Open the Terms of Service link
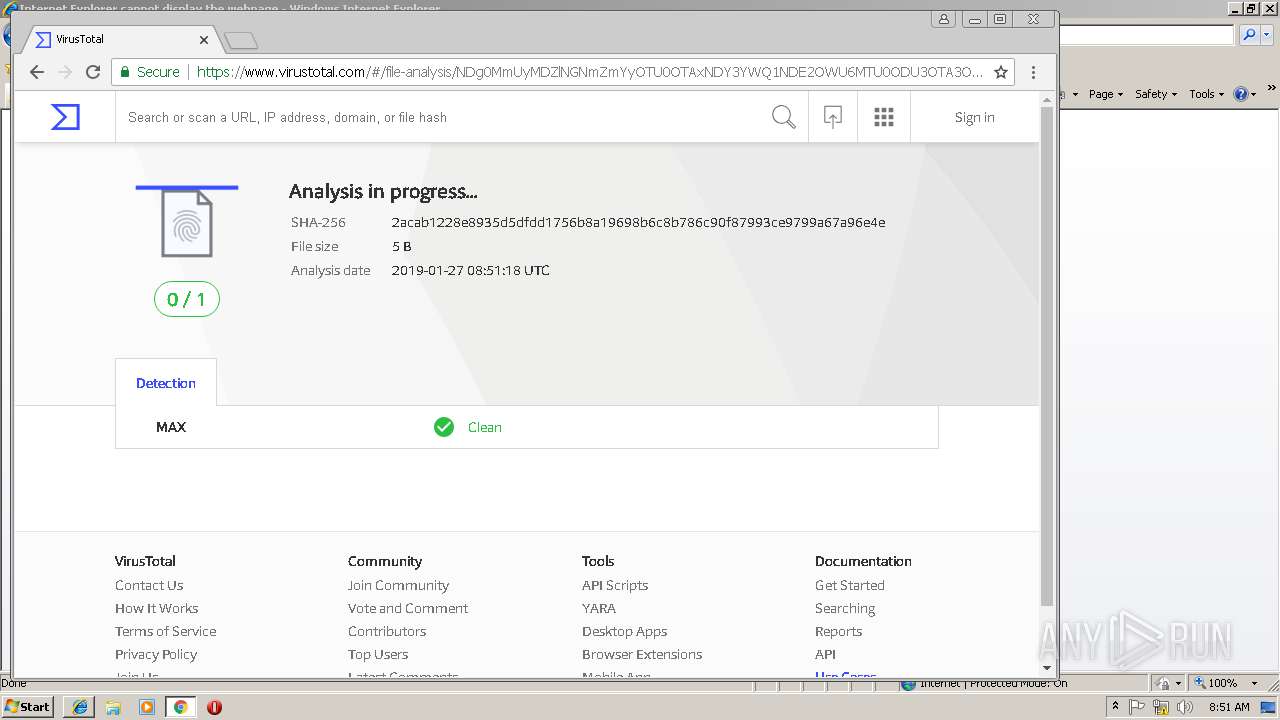The width and height of the screenshot is (1280, 720). coord(165,631)
